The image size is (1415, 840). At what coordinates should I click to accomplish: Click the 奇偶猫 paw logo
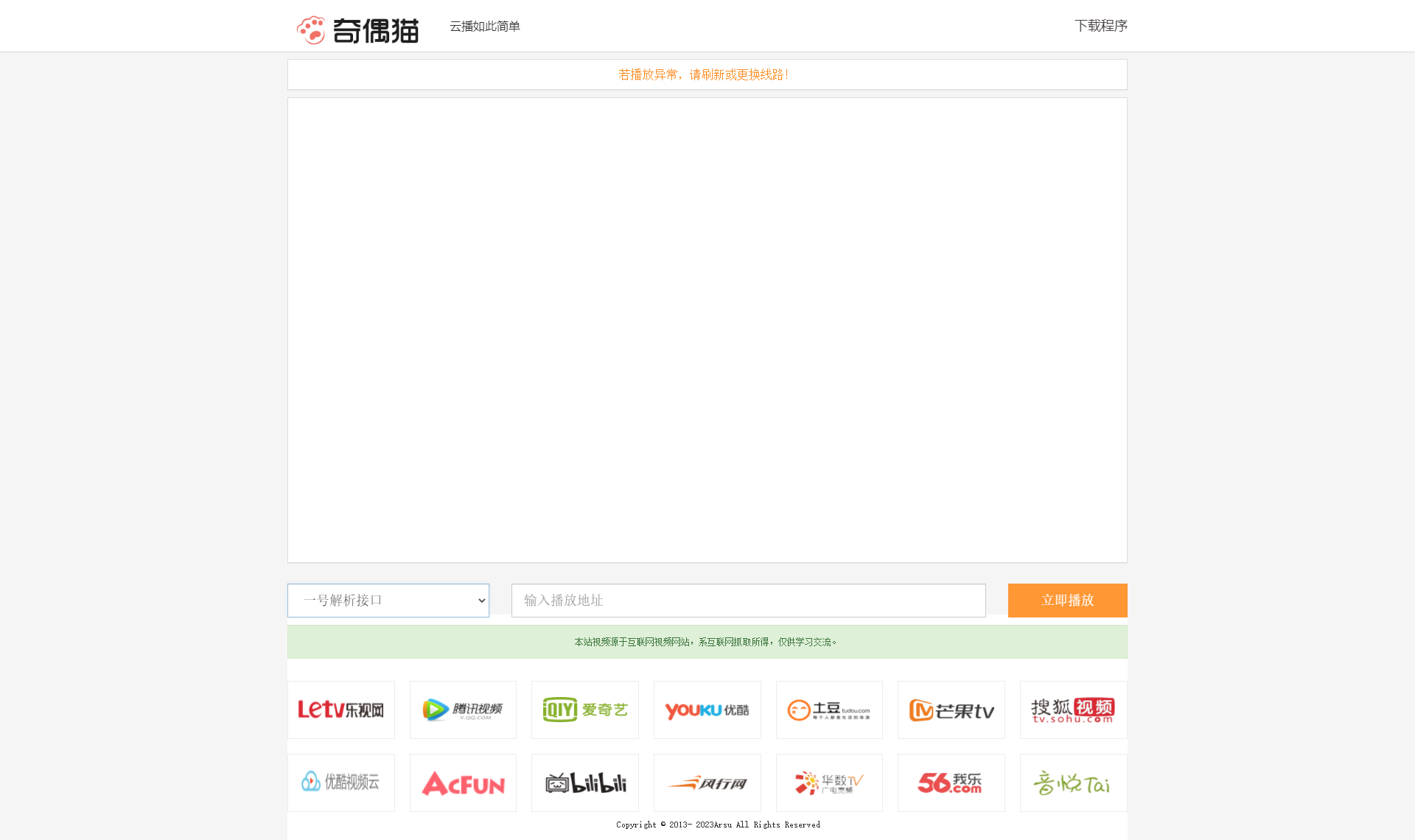click(x=357, y=29)
